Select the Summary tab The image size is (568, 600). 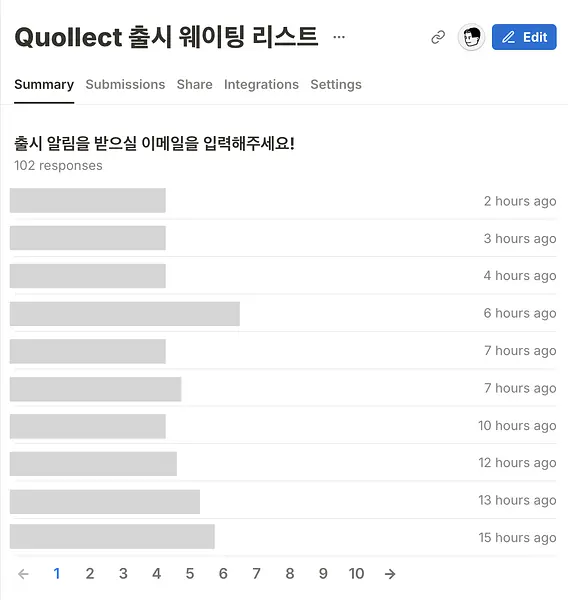click(44, 84)
